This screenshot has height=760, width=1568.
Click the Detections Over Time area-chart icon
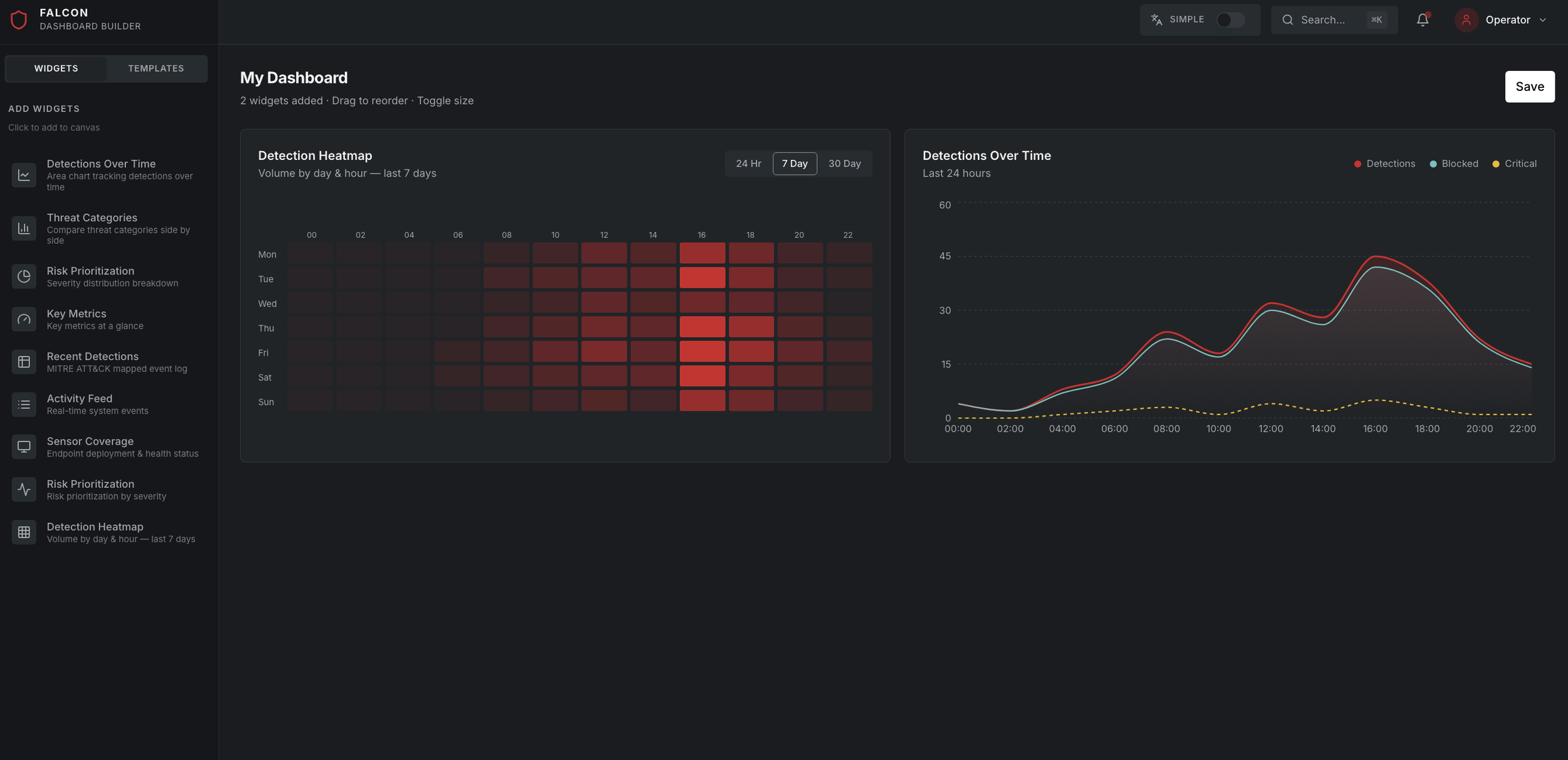[24, 175]
